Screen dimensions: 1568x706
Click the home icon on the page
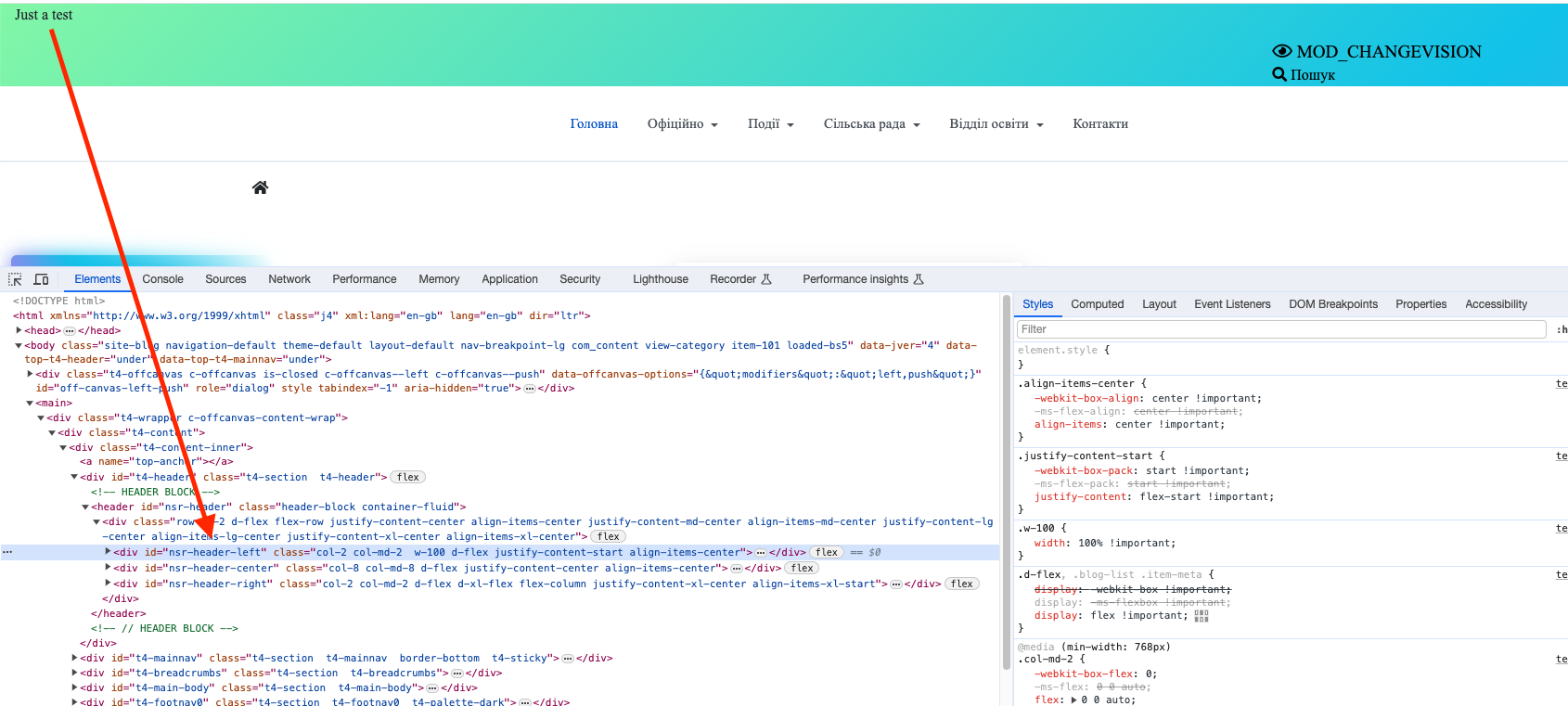coord(260,187)
